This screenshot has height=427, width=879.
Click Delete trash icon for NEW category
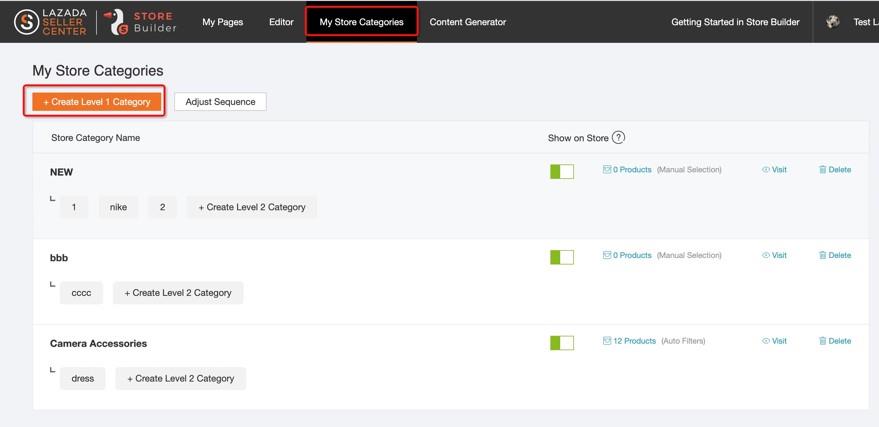823,170
